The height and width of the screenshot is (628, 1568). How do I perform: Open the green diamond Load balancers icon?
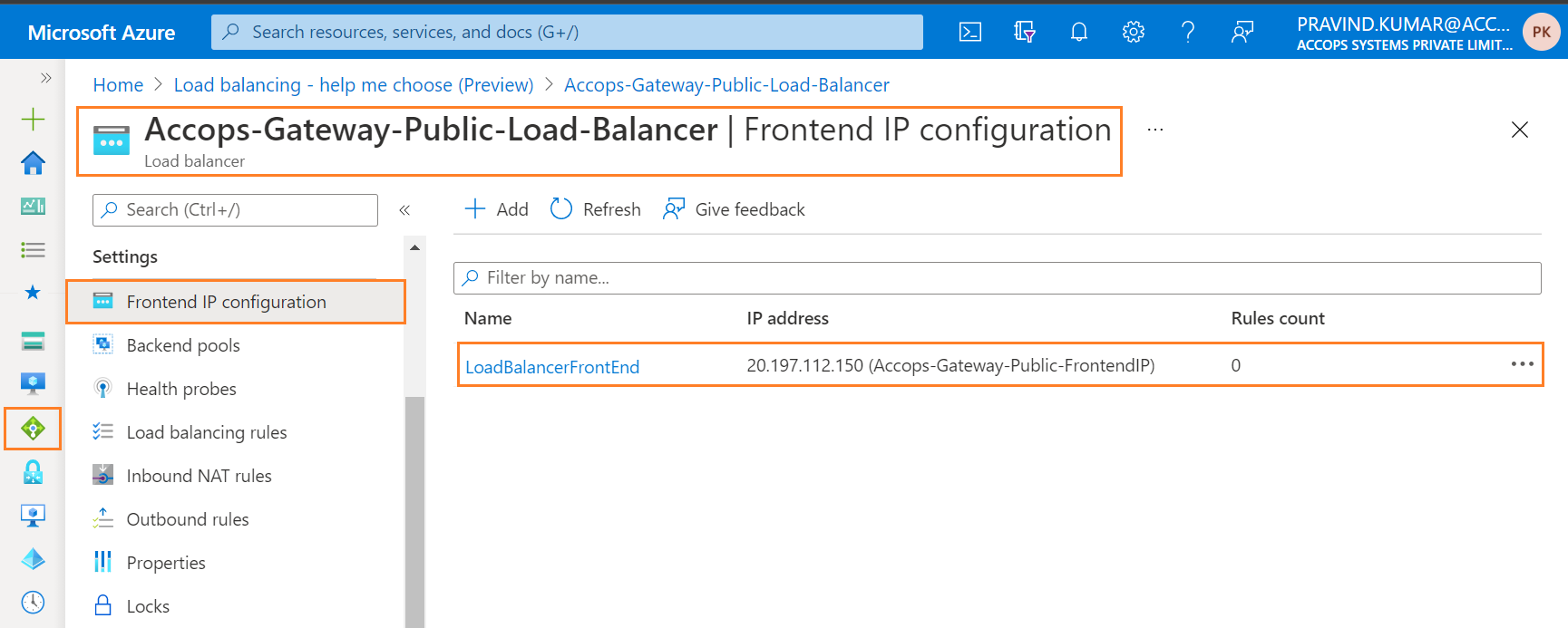33,429
